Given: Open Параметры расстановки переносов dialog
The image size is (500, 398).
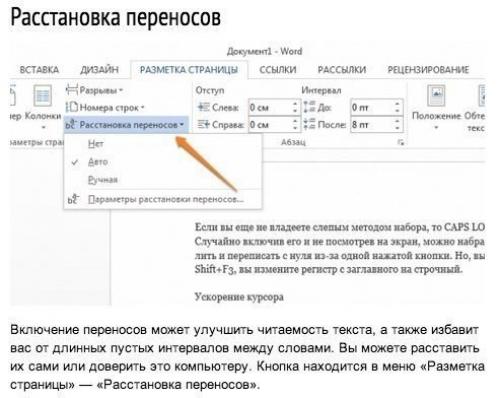Looking at the screenshot, I should coord(166,199).
